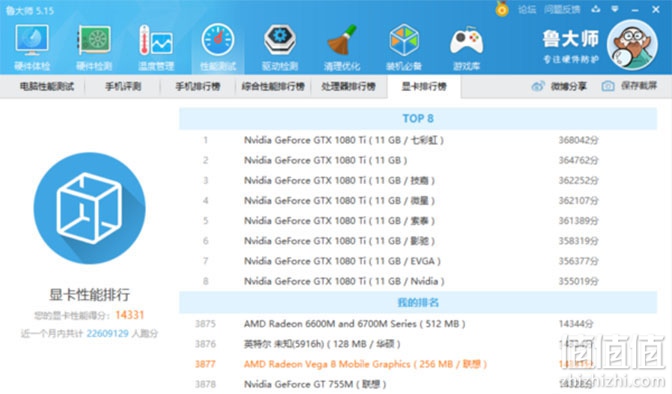Switch to 综合性能排行榜 tab
The height and width of the screenshot is (394, 672).
(x=273, y=87)
